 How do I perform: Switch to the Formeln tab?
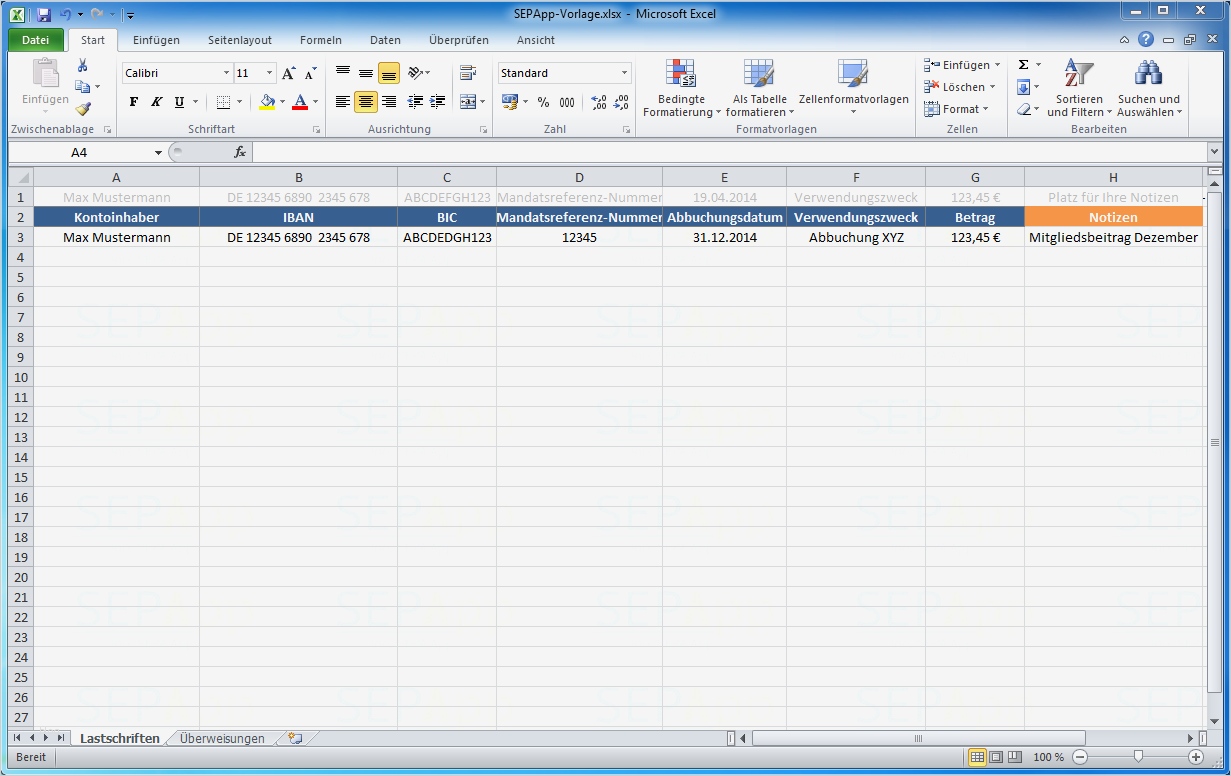pos(321,40)
